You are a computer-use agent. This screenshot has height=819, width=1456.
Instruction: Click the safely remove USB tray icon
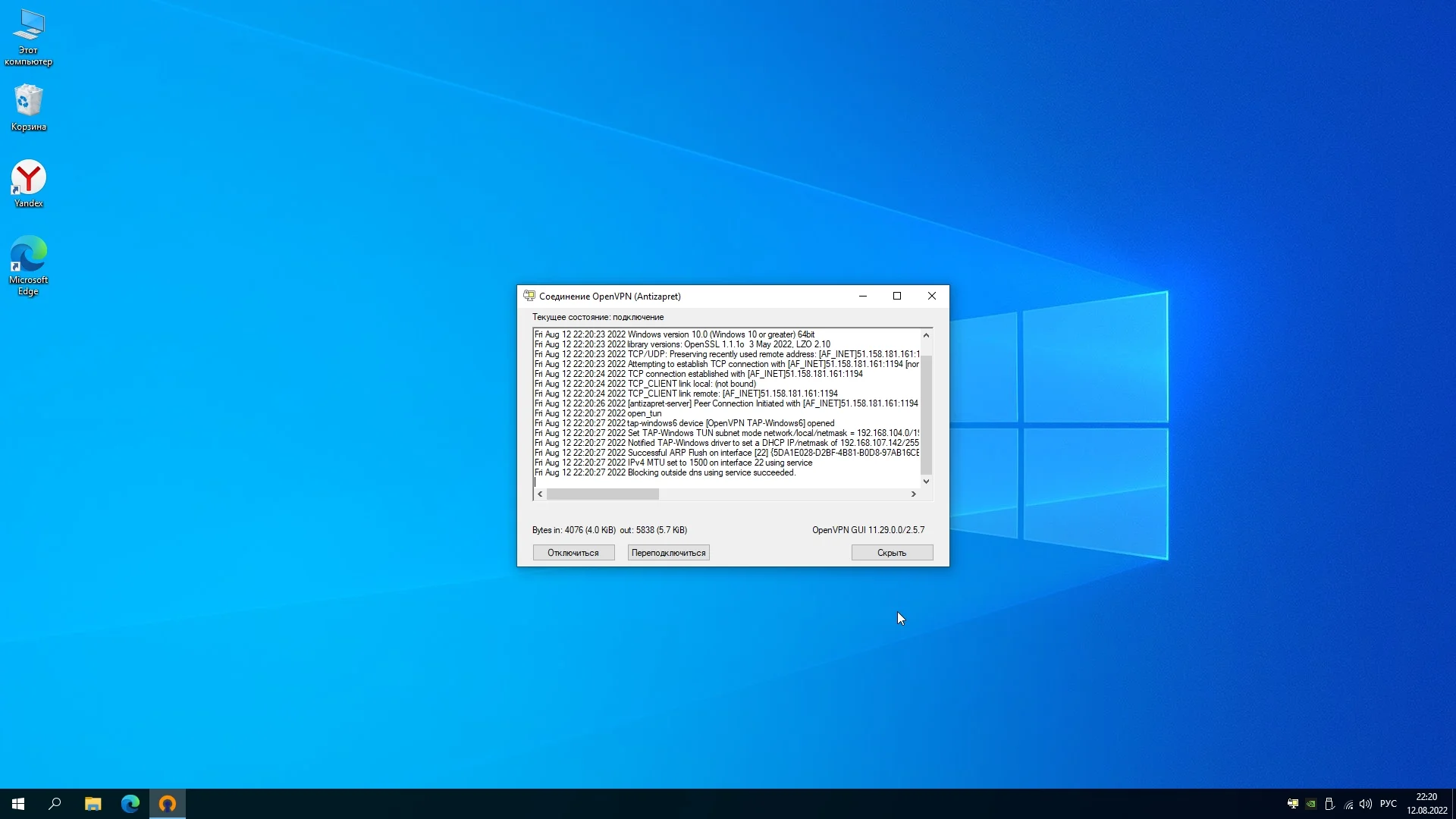click(x=1329, y=804)
